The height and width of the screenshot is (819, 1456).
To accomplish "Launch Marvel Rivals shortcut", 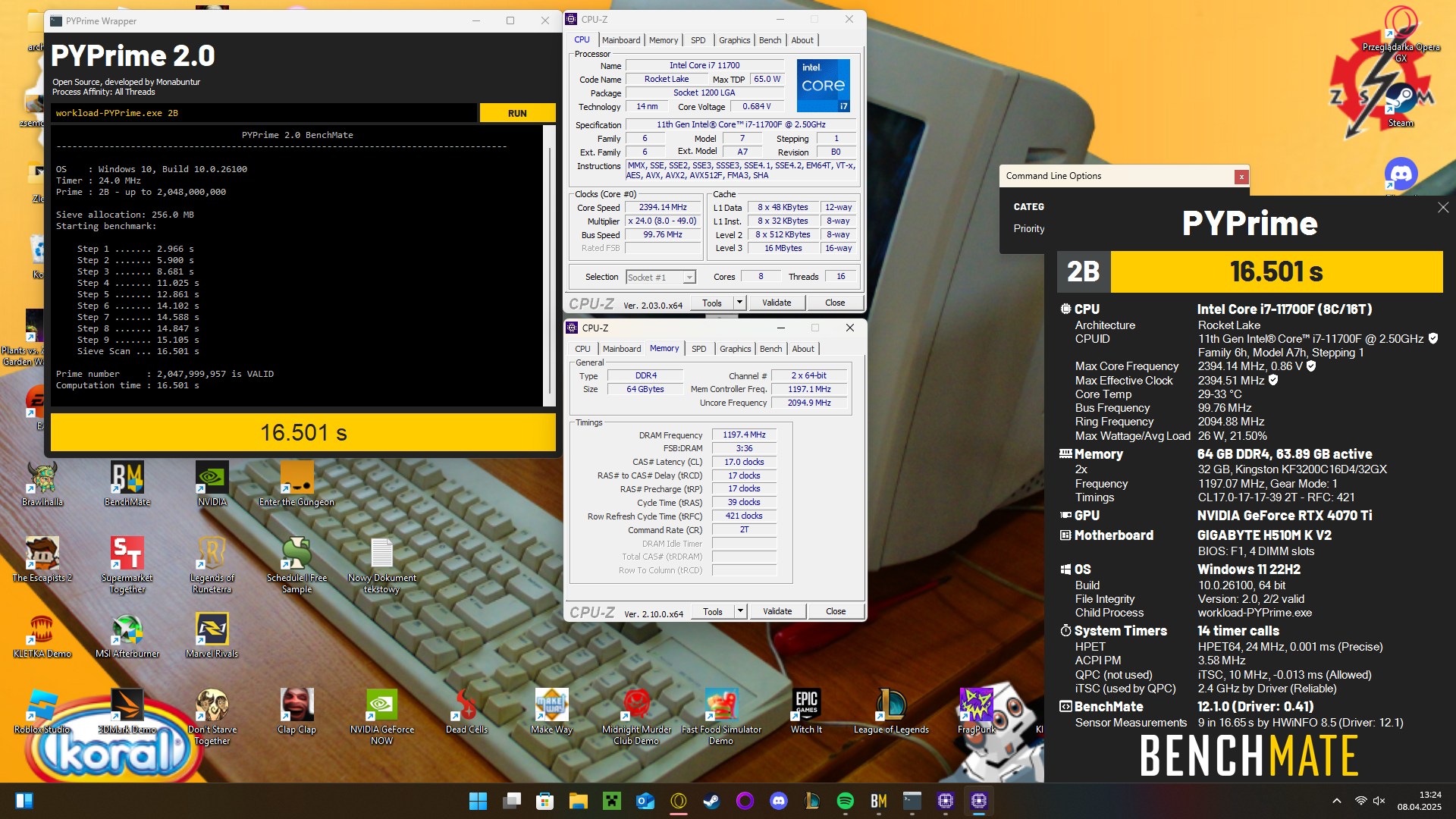I will pyautogui.click(x=212, y=635).
